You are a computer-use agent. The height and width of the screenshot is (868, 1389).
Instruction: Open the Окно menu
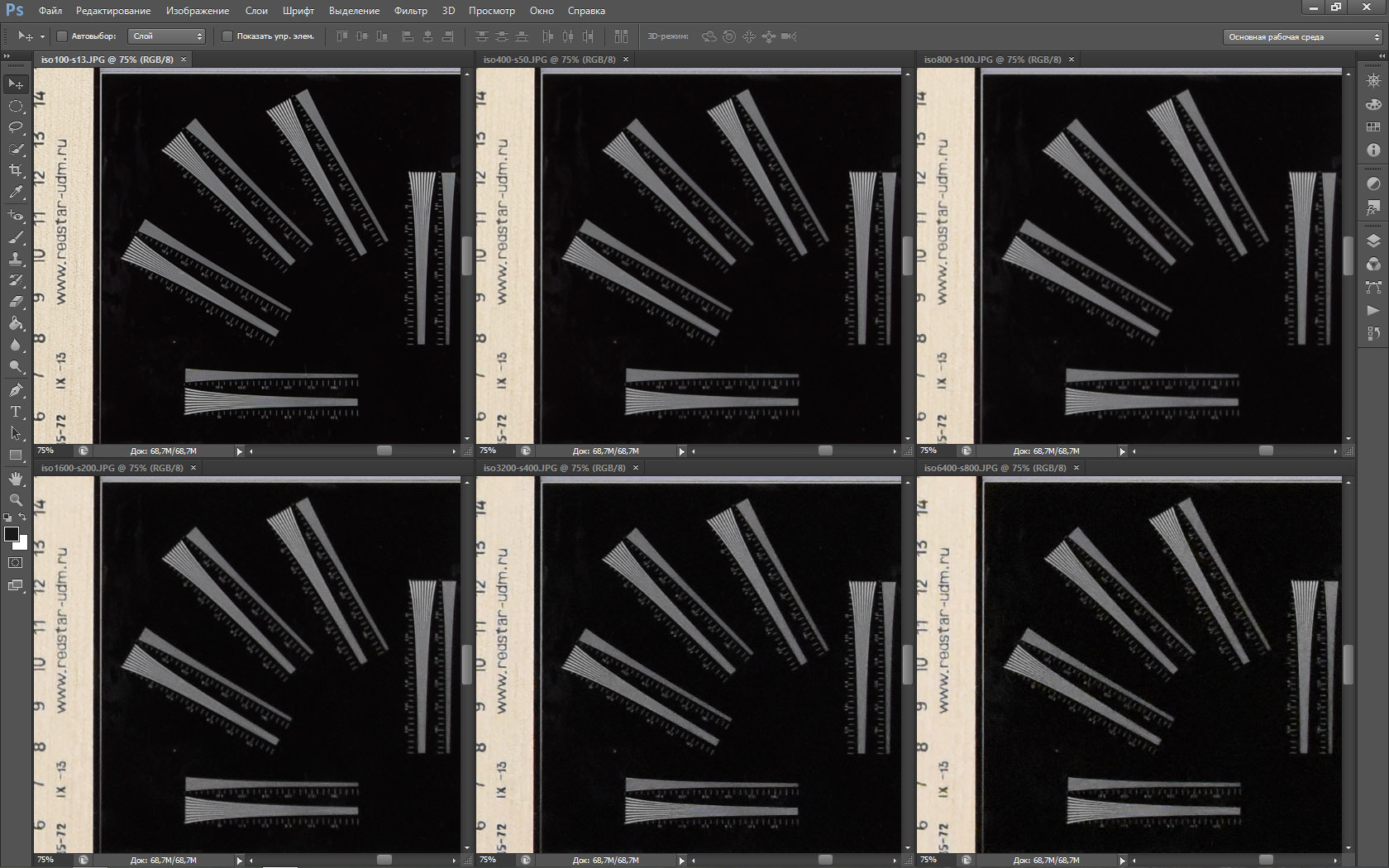click(542, 11)
